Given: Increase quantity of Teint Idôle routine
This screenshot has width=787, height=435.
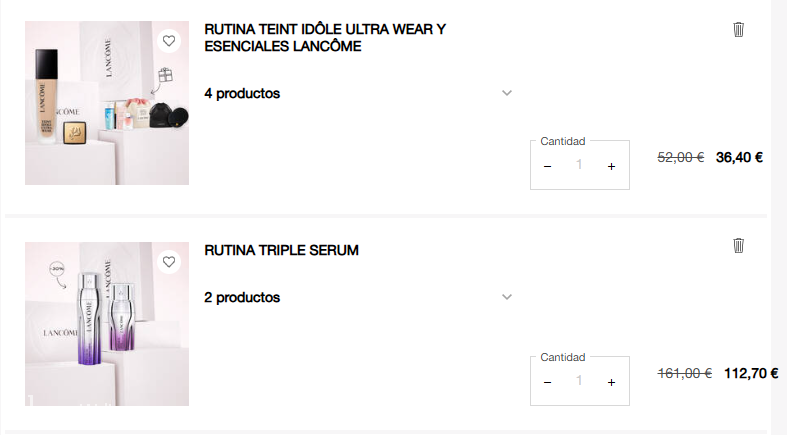Looking at the screenshot, I should pos(611,166).
